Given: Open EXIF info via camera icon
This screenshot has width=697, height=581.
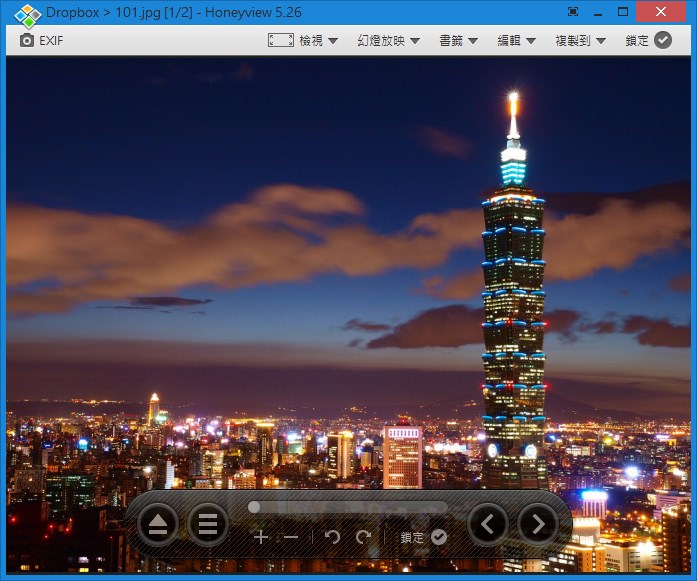Looking at the screenshot, I should point(27,40).
